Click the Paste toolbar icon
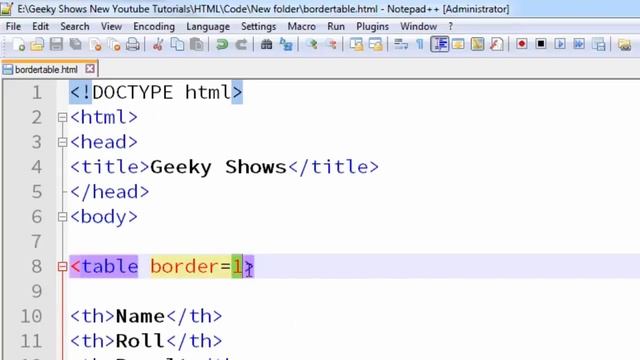The width and height of the screenshot is (640, 360). pyautogui.click(x=196, y=44)
